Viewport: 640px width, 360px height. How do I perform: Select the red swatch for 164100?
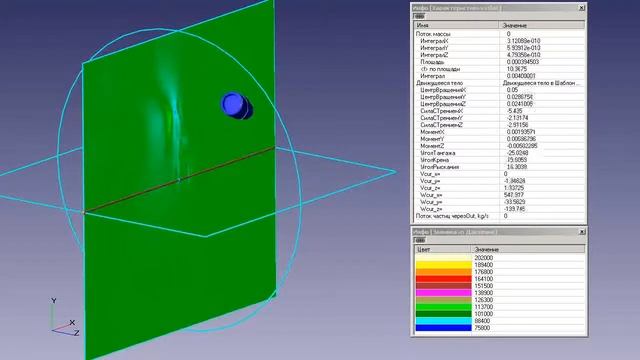[x=443, y=279]
